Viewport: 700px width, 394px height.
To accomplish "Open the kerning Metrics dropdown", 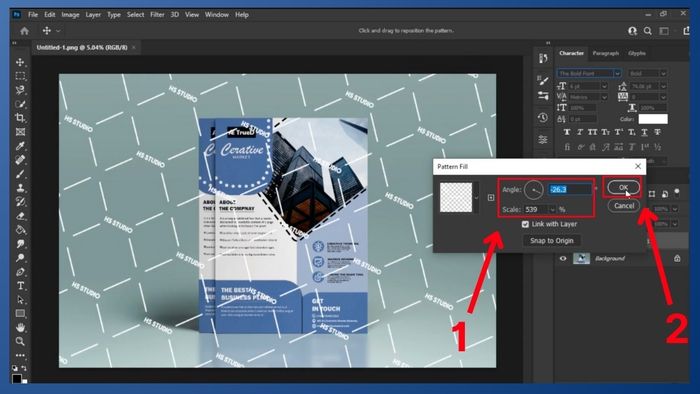I will pyautogui.click(x=604, y=97).
